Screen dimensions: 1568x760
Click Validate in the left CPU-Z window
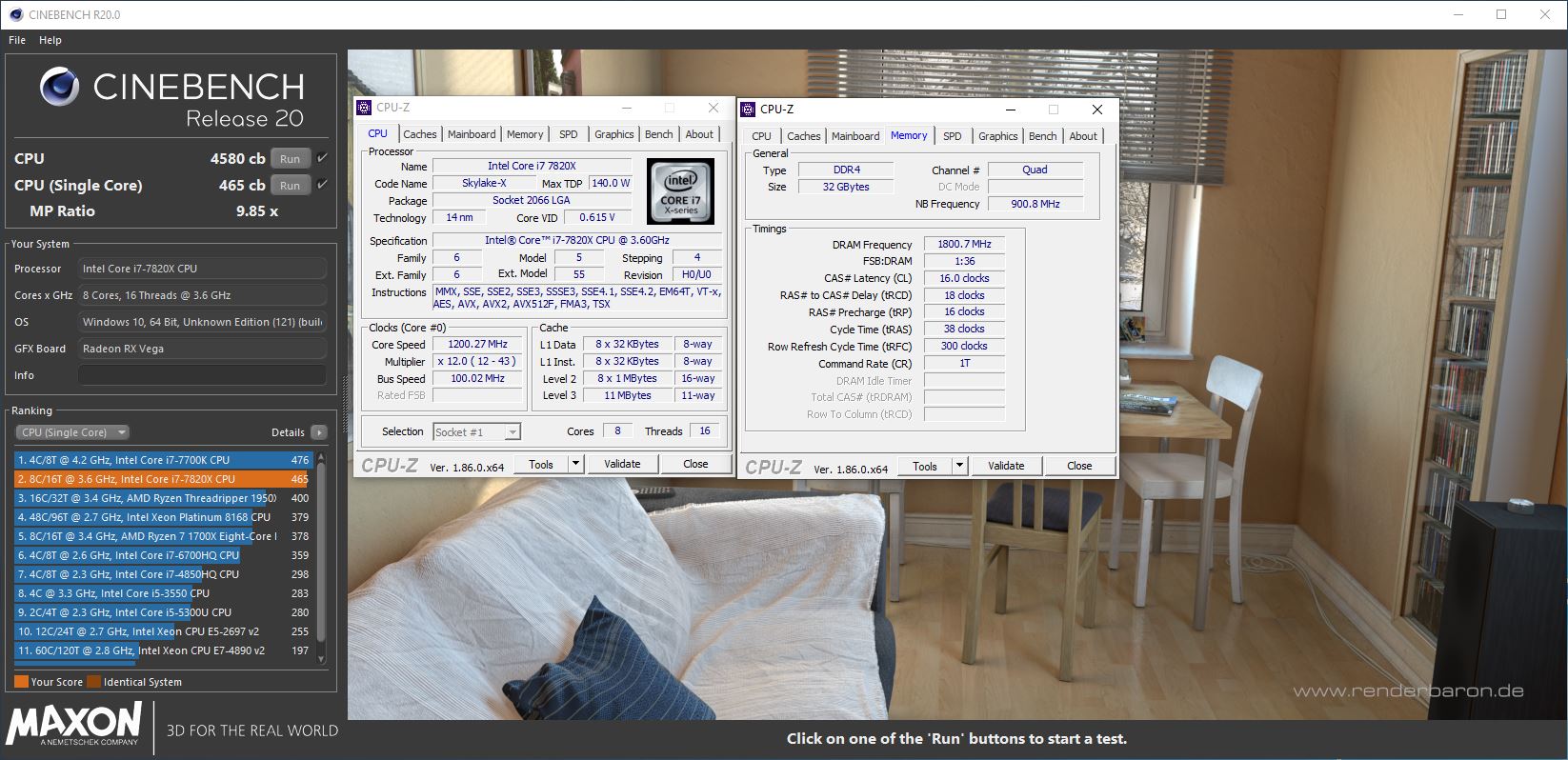point(622,464)
